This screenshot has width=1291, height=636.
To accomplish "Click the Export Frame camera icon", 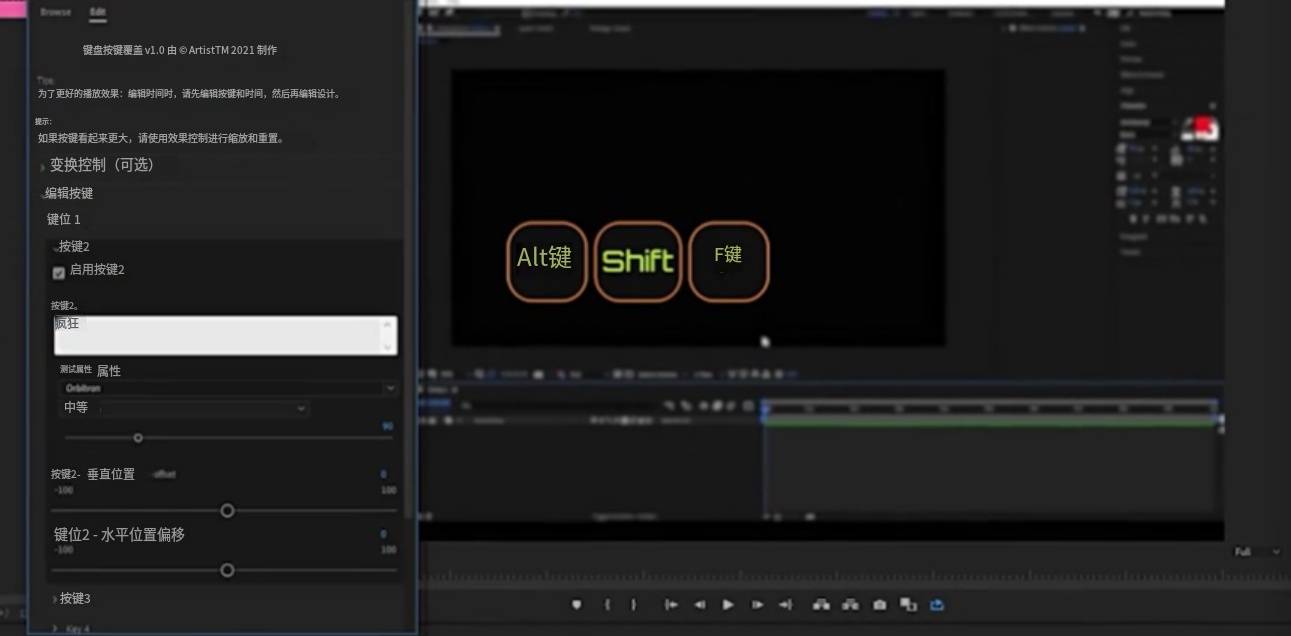I will (x=879, y=605).
